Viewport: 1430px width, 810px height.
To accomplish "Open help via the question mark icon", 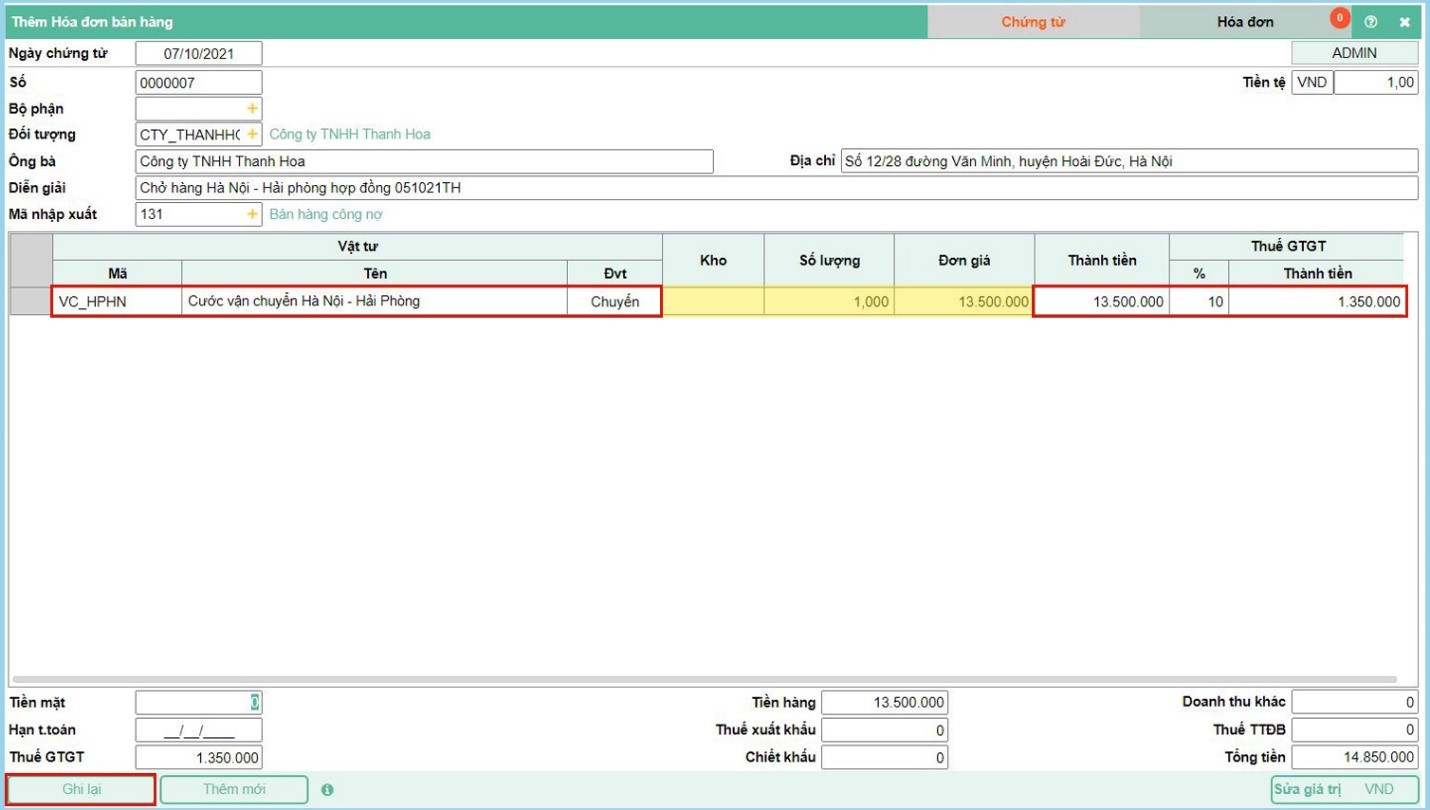I will point(1371,22).
